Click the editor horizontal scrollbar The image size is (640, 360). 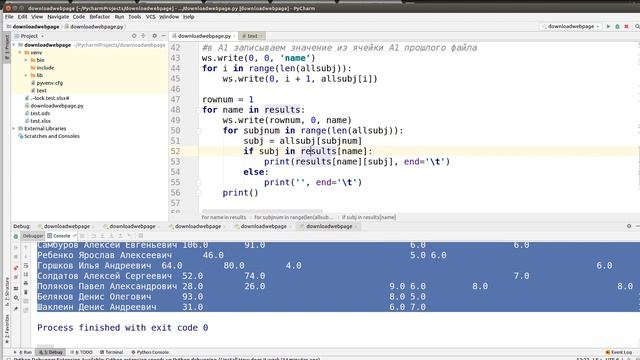[262, 211]
